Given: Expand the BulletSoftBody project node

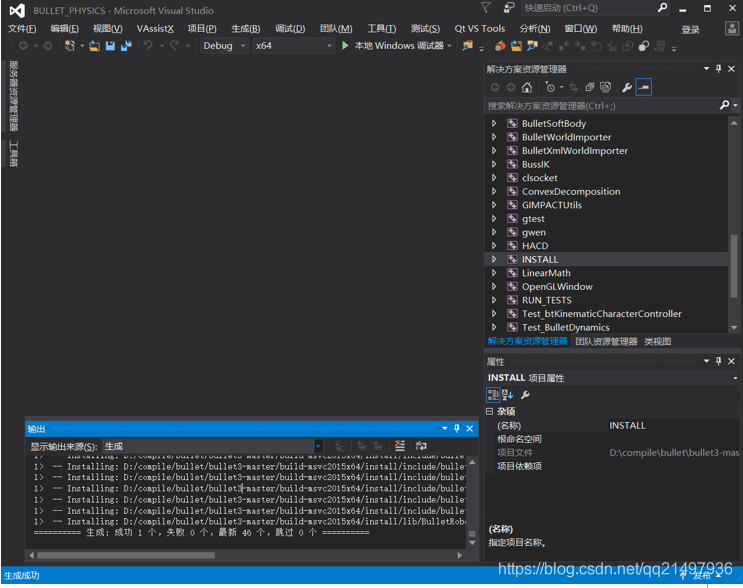Looking at the screenshot, I should [494, 123].
